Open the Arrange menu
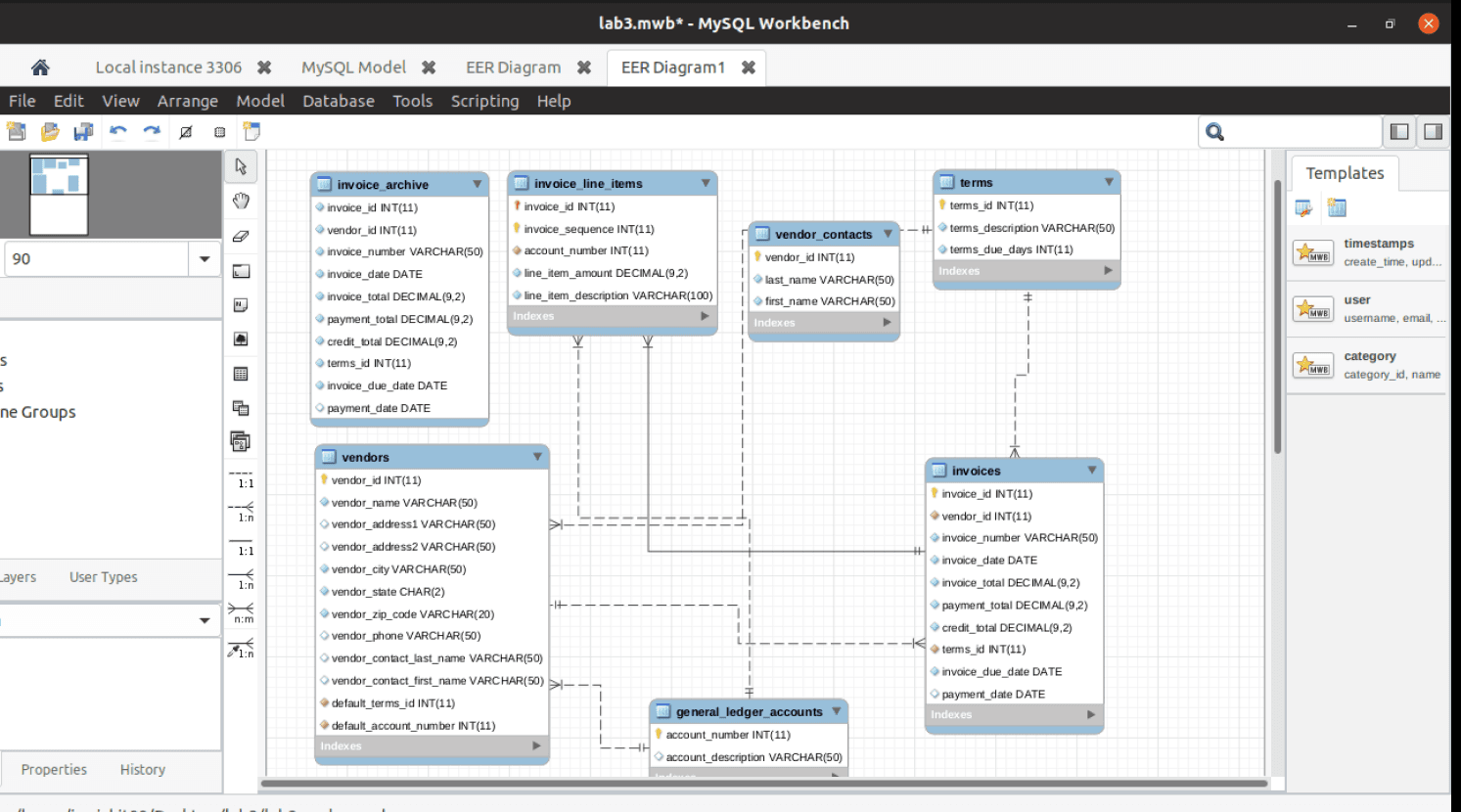The image size is (1461, 812). (x=188, y=101)
